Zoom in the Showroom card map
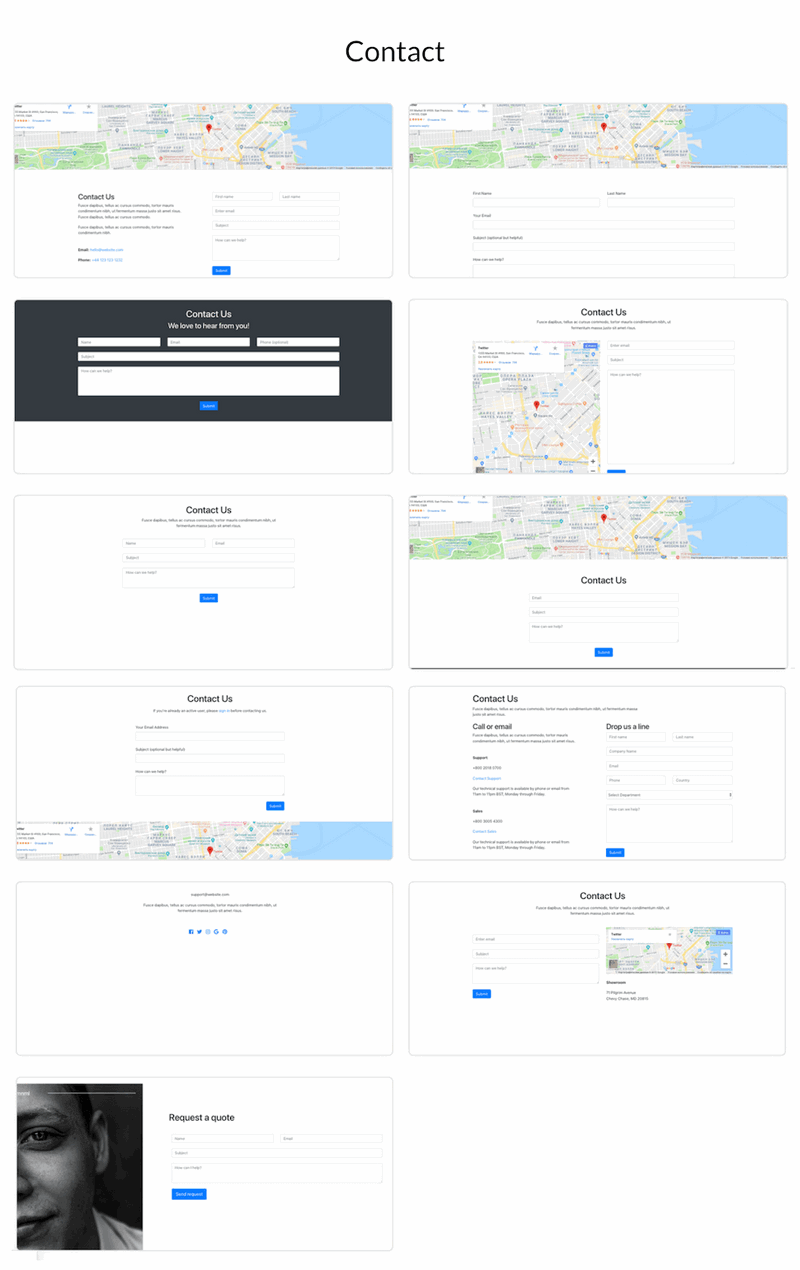Image resolution: width=800 pixels, height=1270 pixels. (725, 955)
